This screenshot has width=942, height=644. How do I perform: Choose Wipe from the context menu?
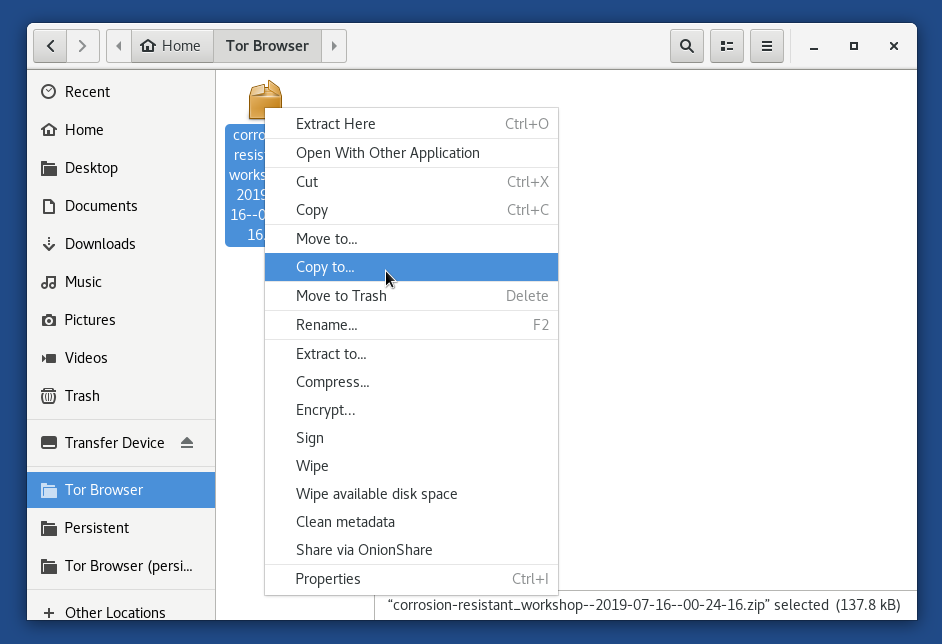pos(412,466)
